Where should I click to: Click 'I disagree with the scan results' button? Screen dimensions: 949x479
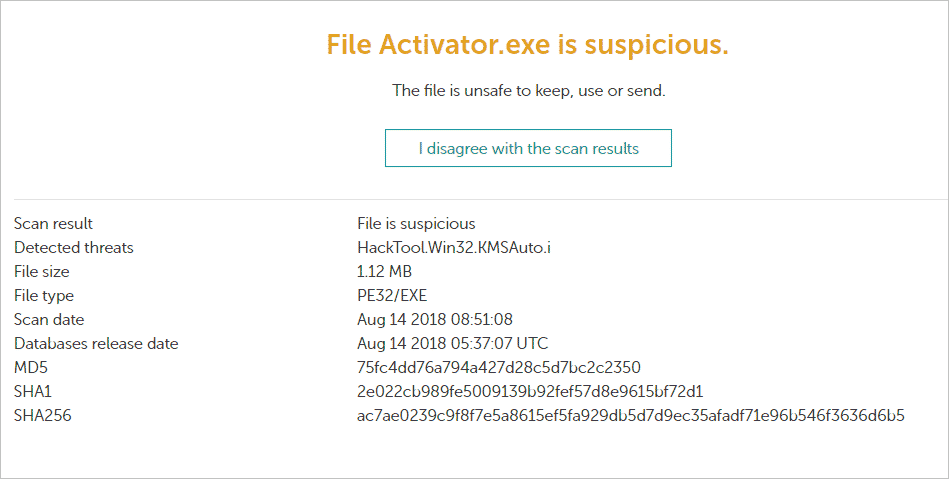(x=528, y=148)
